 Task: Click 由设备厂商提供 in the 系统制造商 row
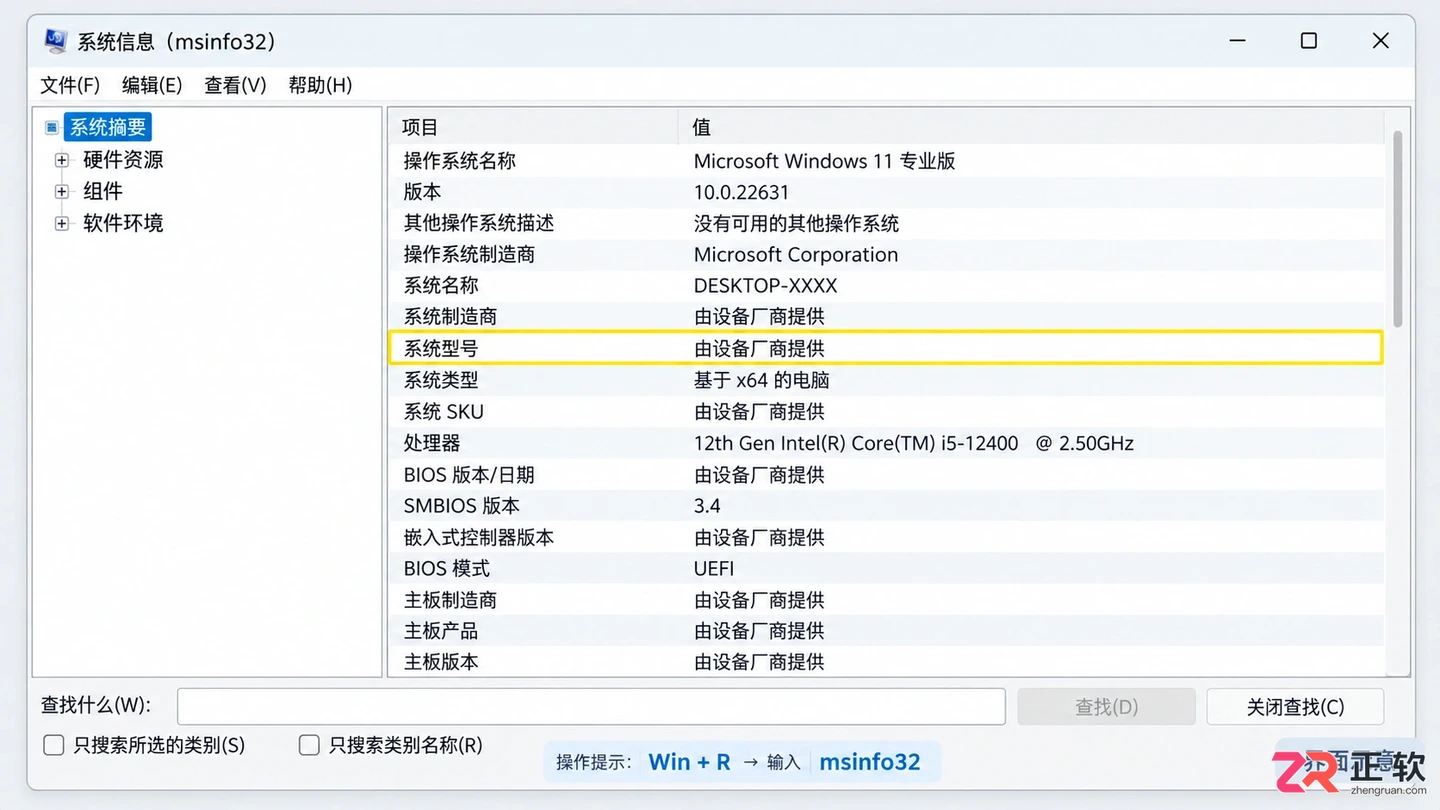tap(760, 316)
